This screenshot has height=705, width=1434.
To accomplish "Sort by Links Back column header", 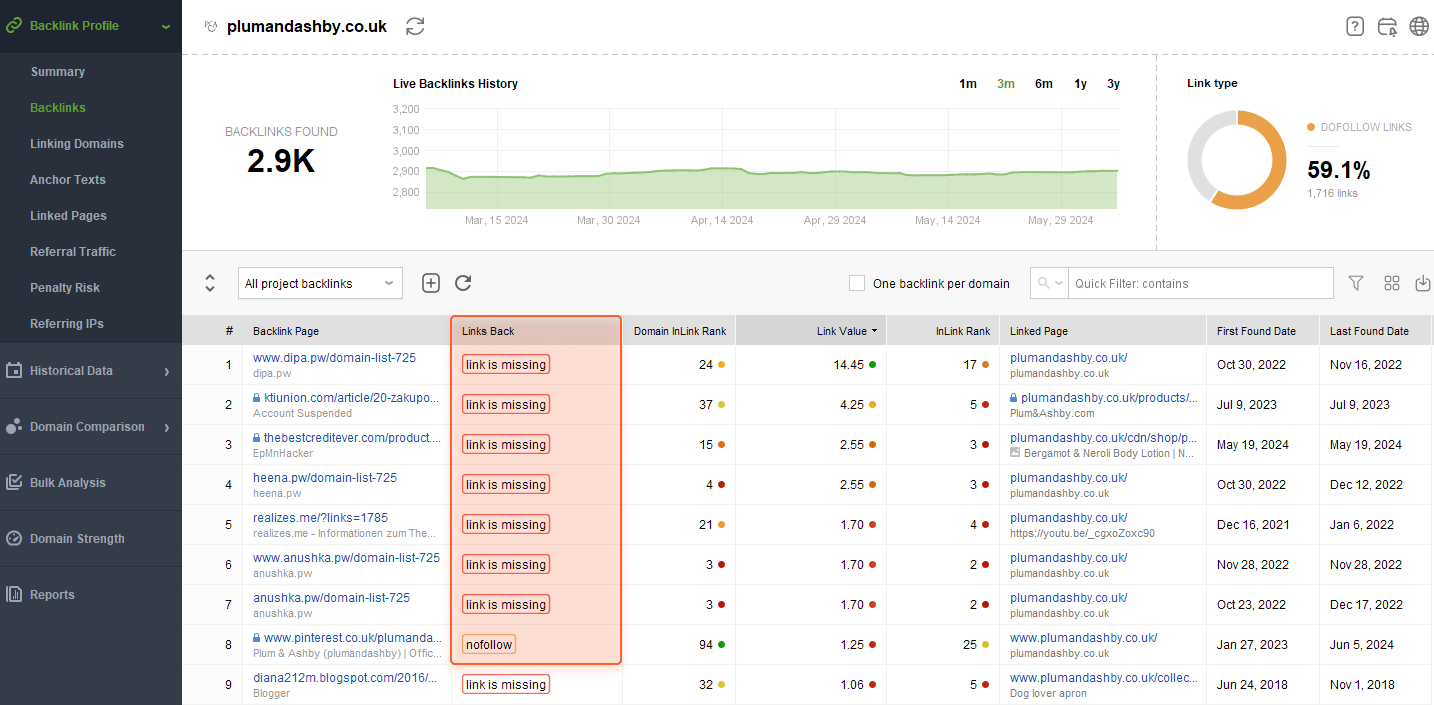I will pos(488,331).
